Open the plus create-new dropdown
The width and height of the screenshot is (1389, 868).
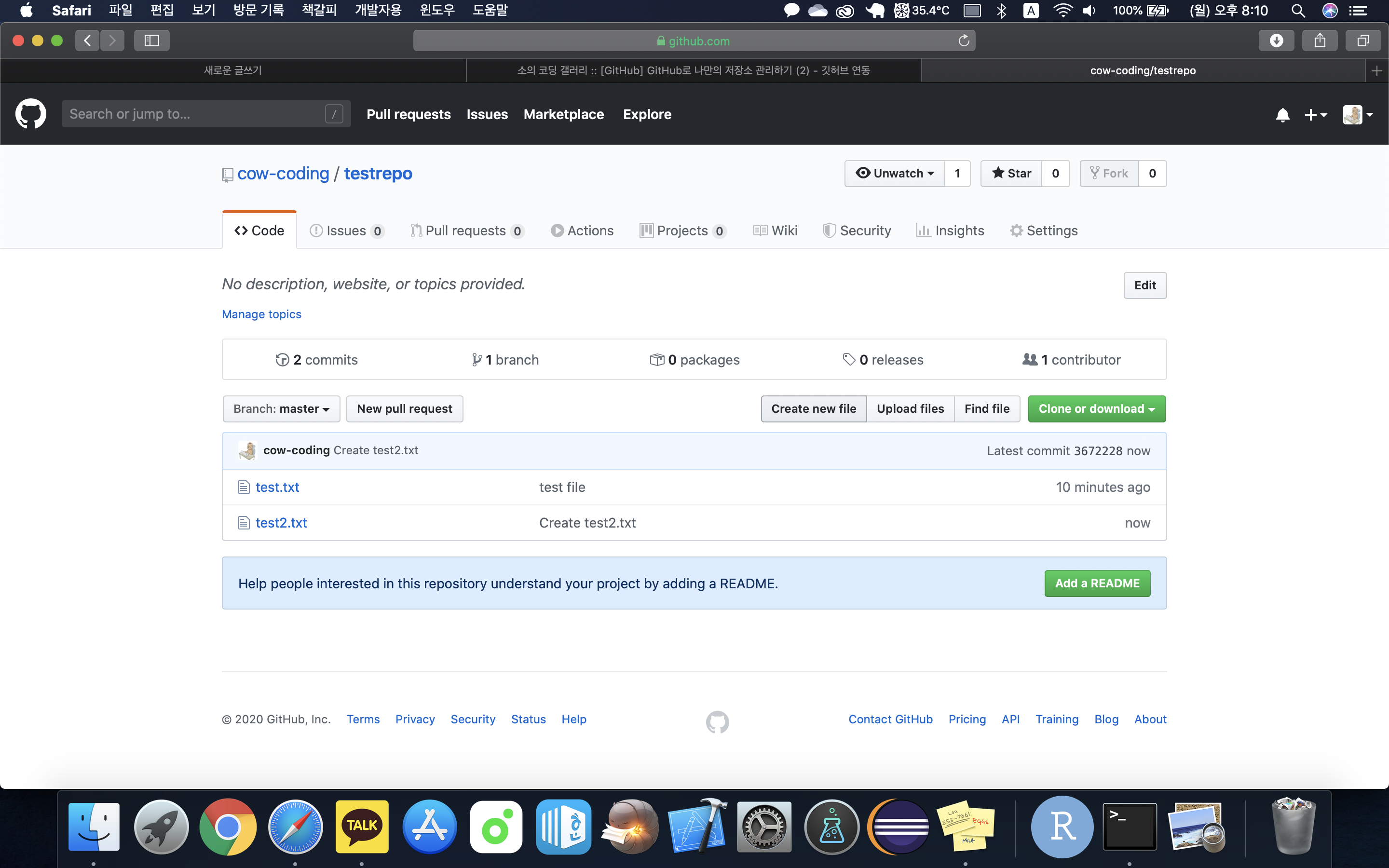coord(1315,115)
